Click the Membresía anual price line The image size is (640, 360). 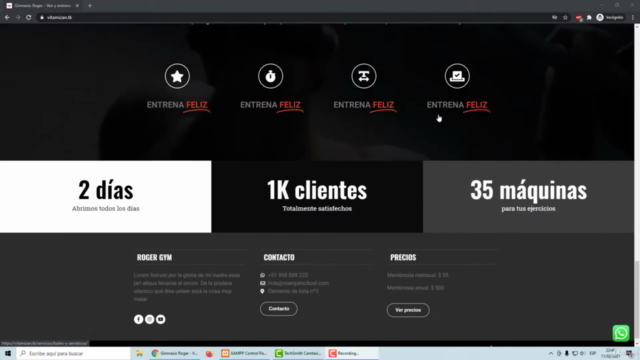[416, 288]
